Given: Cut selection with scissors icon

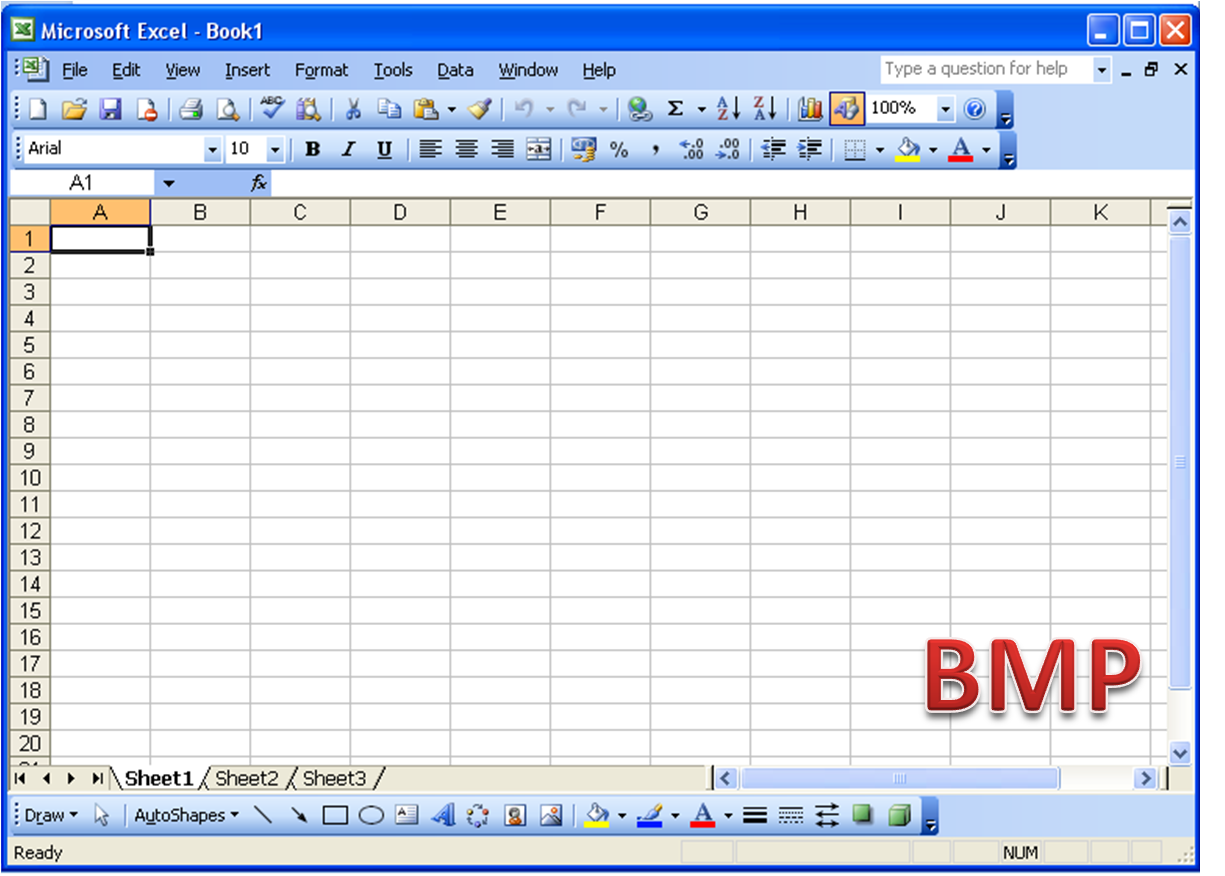Looking at the screenshot, I should (353, 109).
